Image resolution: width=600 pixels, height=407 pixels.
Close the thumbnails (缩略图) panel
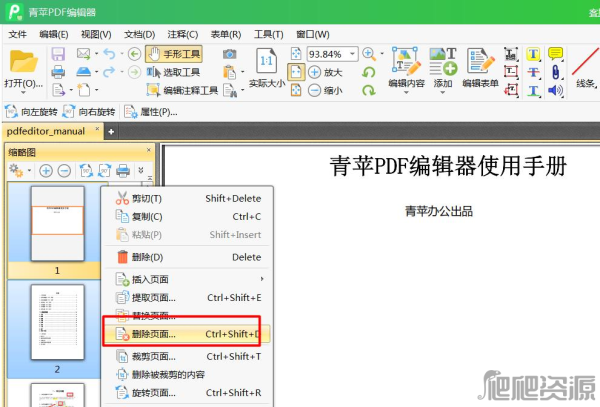[149, 150]
